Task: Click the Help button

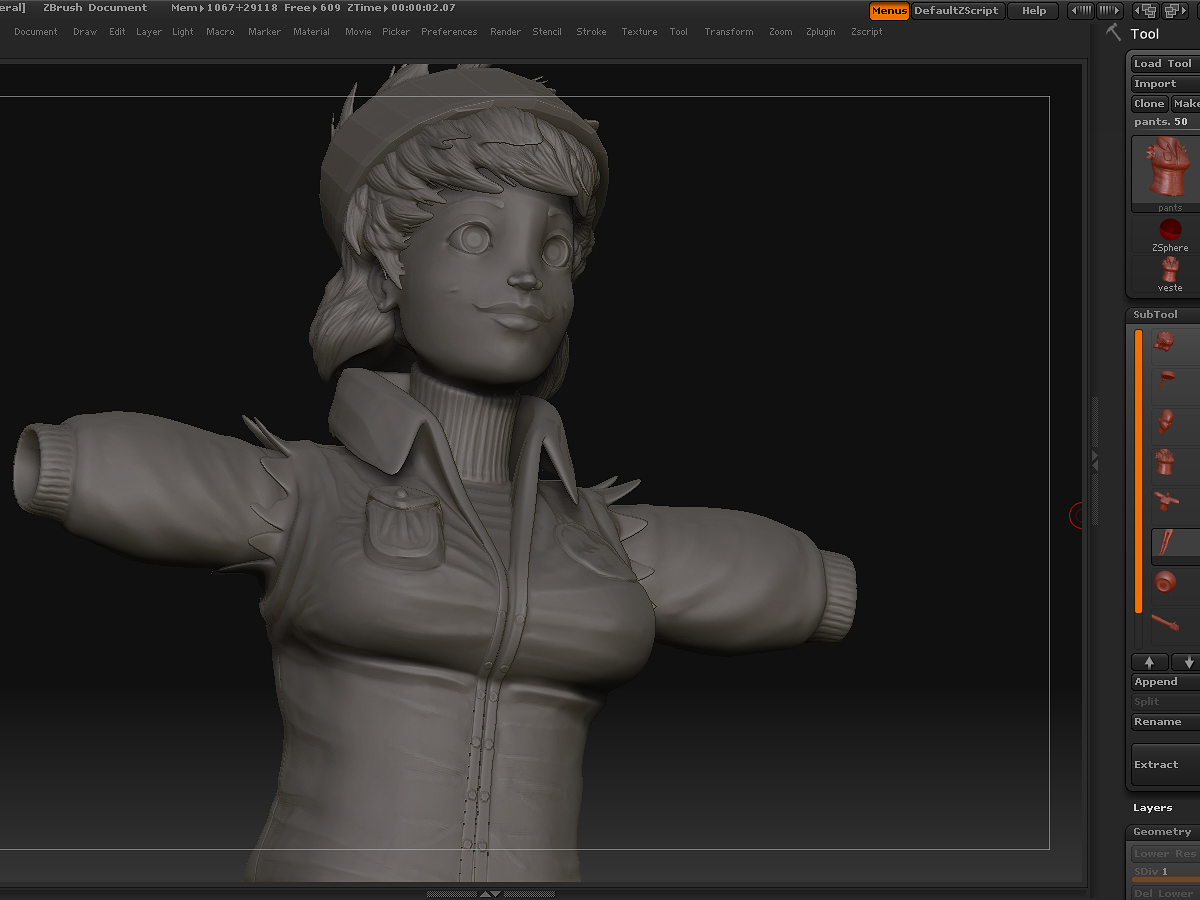Action: click(x=1034, y=11)
